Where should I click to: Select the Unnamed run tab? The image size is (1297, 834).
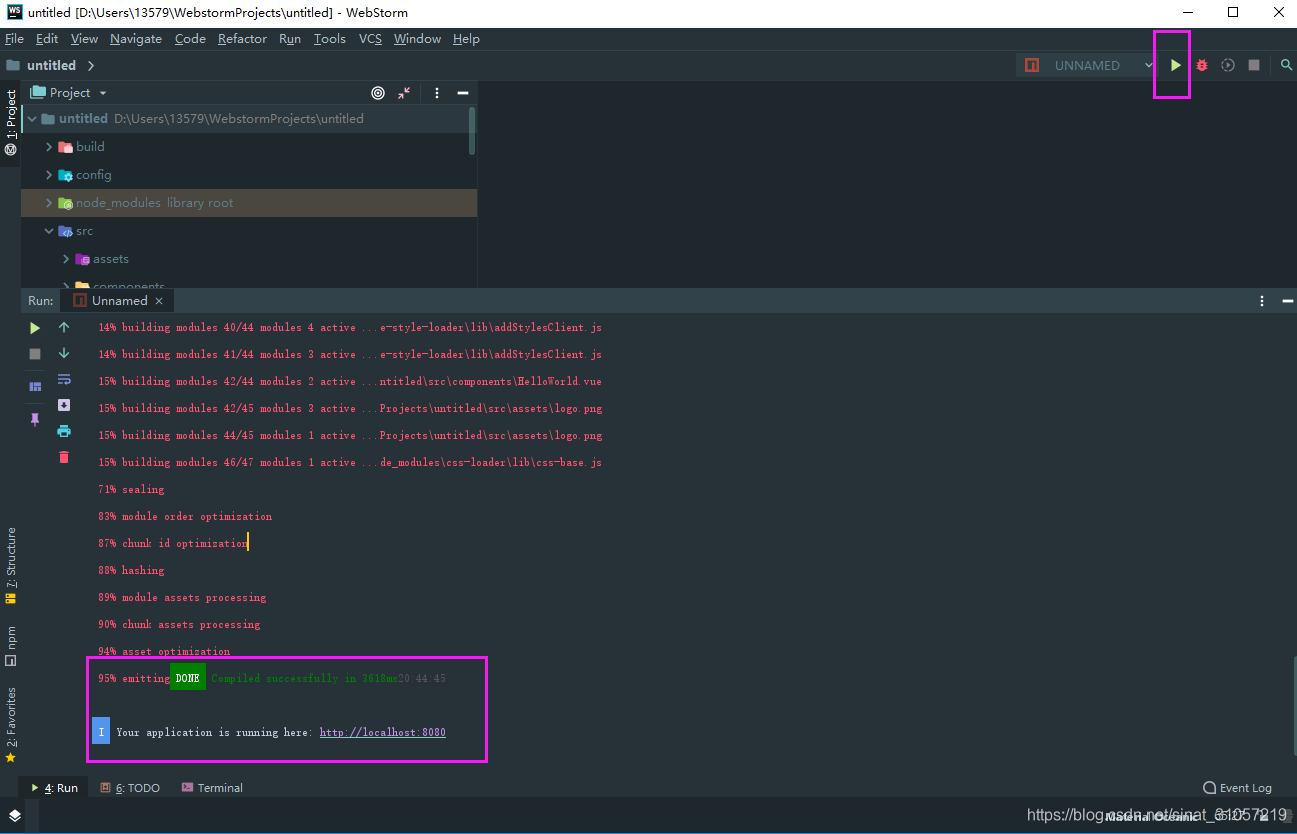click(119, 300)
